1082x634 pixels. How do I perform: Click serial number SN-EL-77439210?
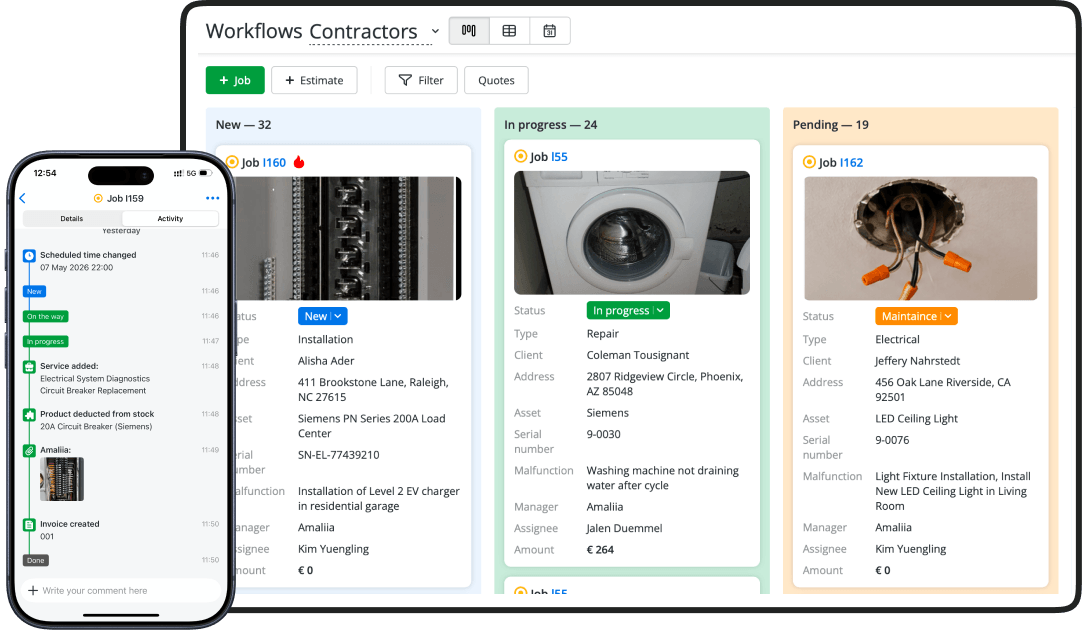pos(339,455)
